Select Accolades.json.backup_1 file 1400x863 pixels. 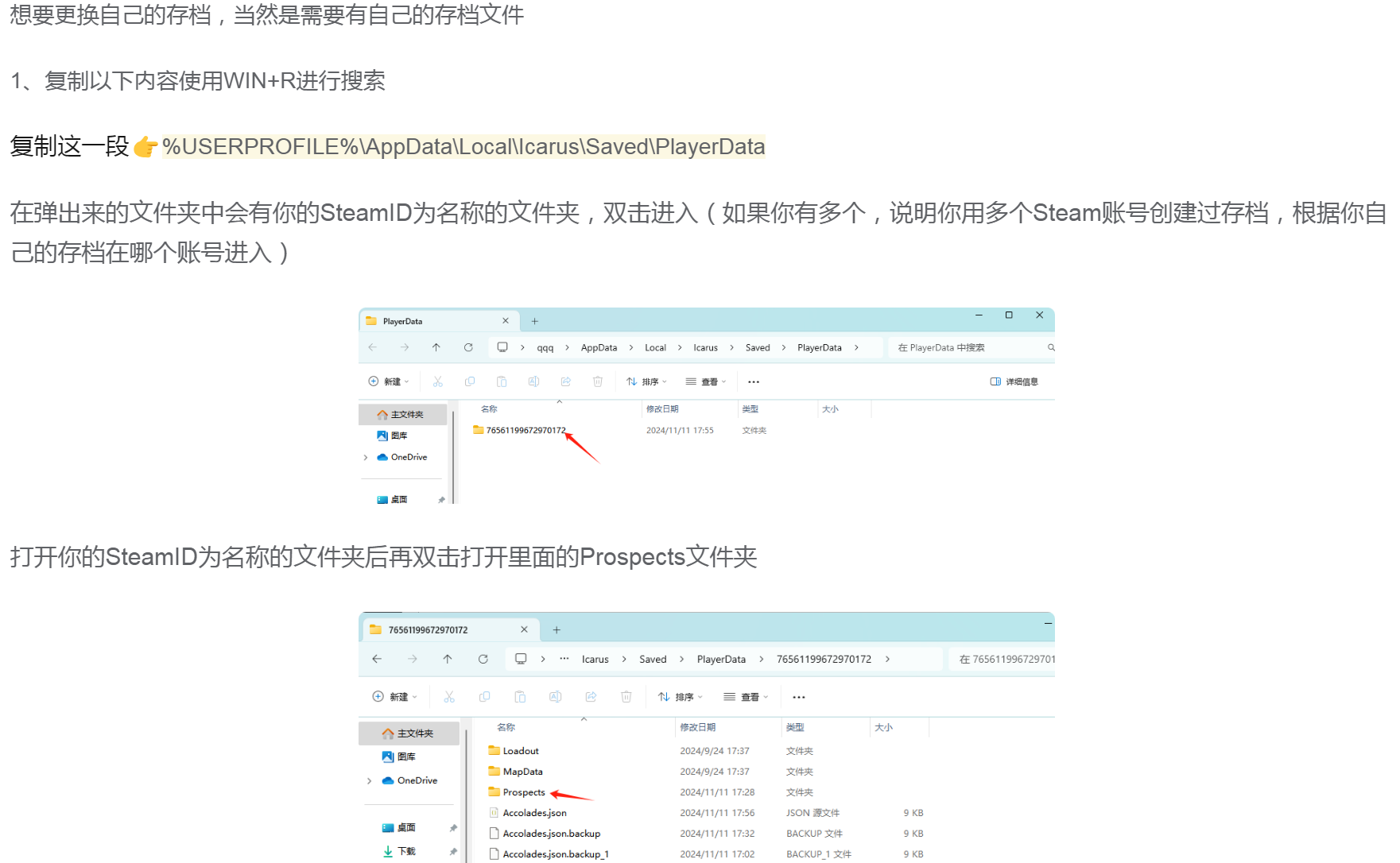click(x=549, y=854)
